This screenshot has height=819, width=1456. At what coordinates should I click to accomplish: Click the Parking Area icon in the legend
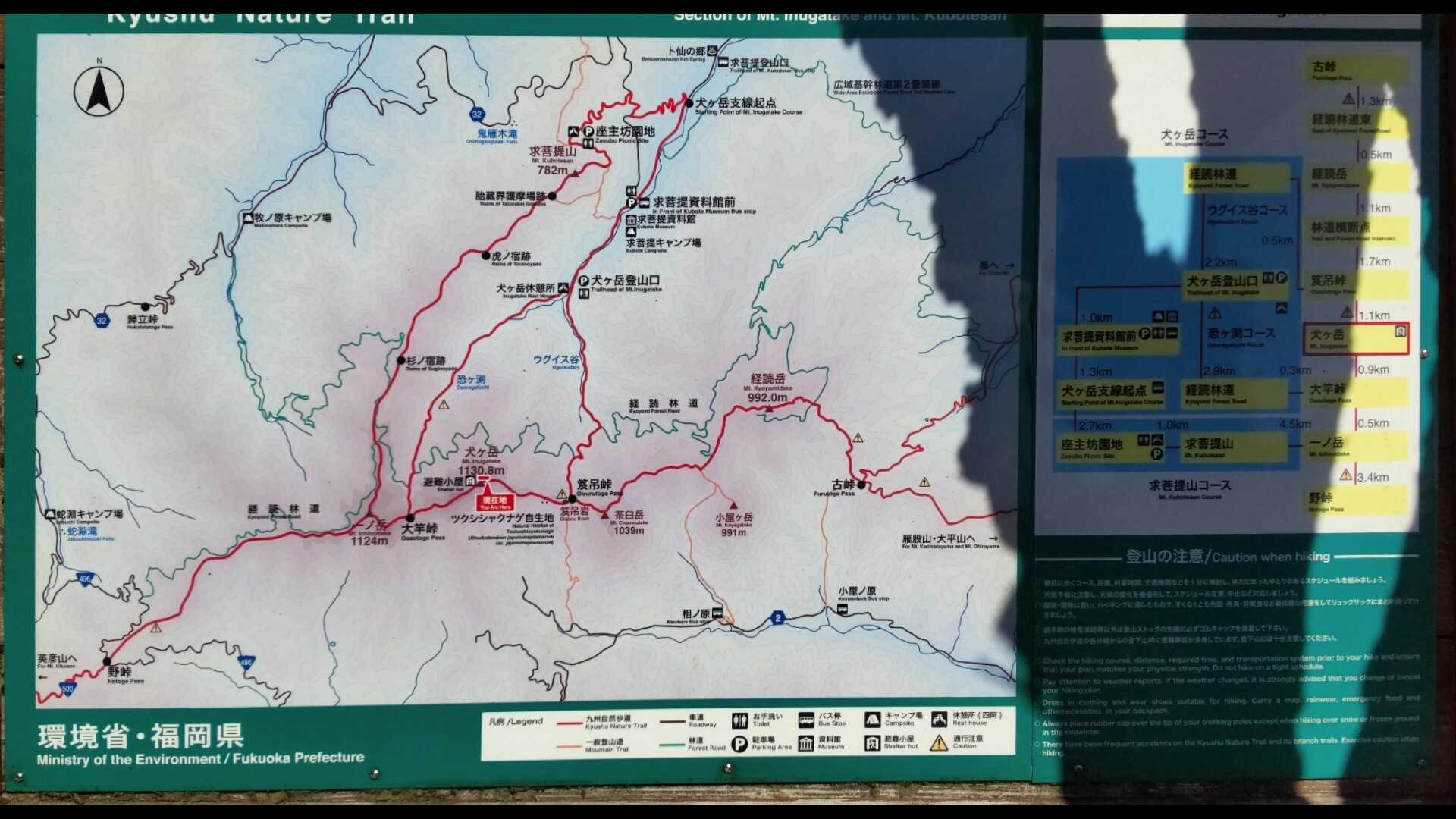pyautogui.click(x=739, y=744)
